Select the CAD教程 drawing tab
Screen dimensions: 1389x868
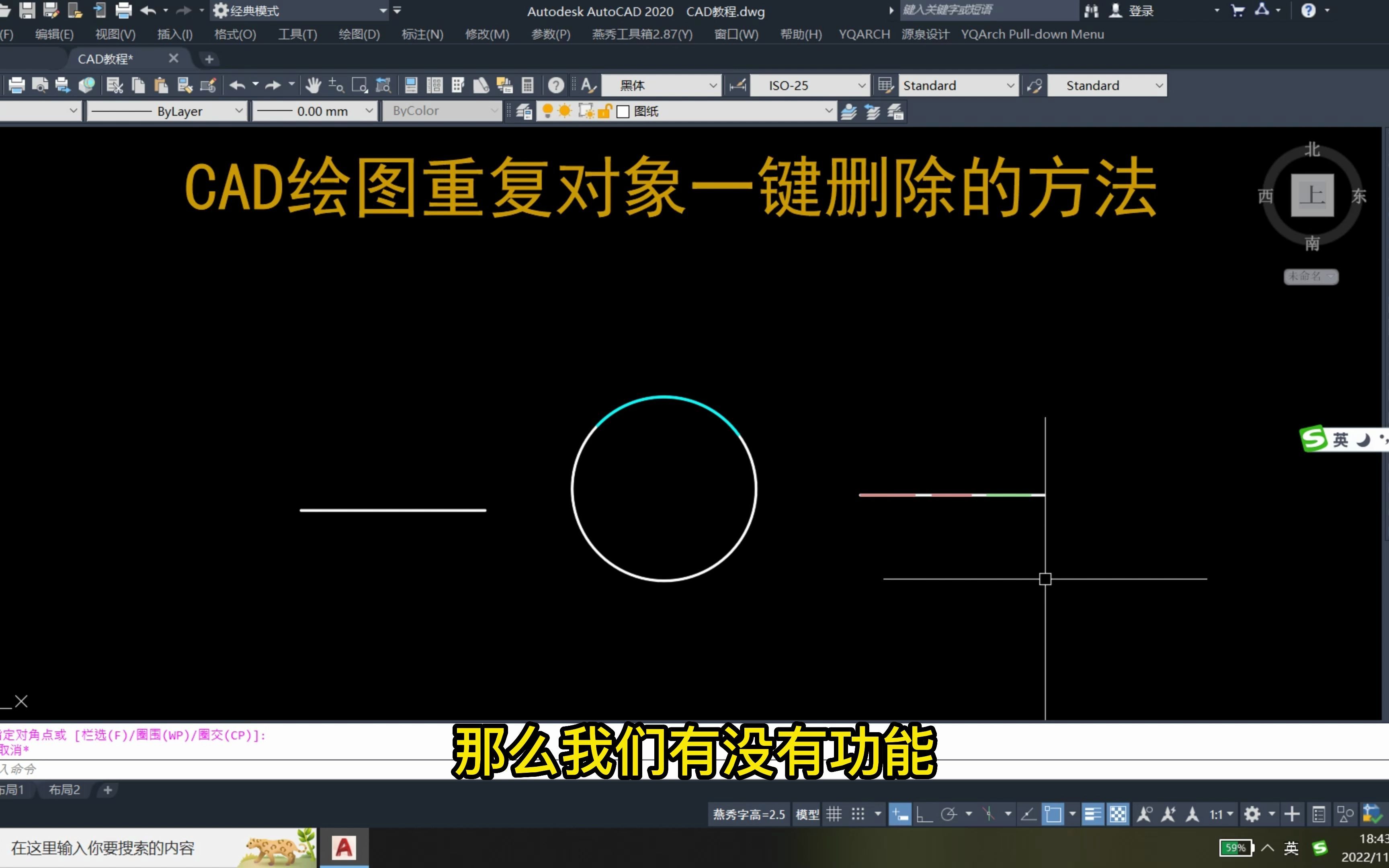click(x=103, y=58)
